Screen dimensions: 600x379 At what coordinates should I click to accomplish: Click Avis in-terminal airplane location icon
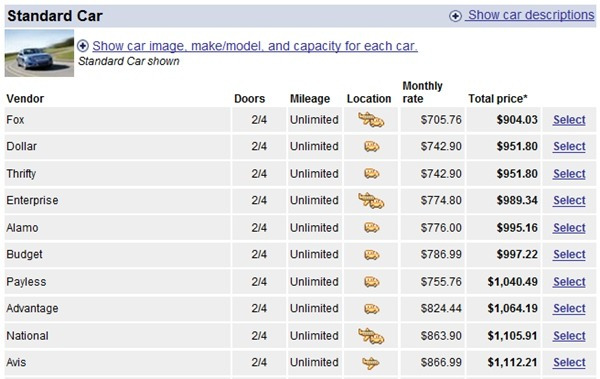click(x=371, y=363)
